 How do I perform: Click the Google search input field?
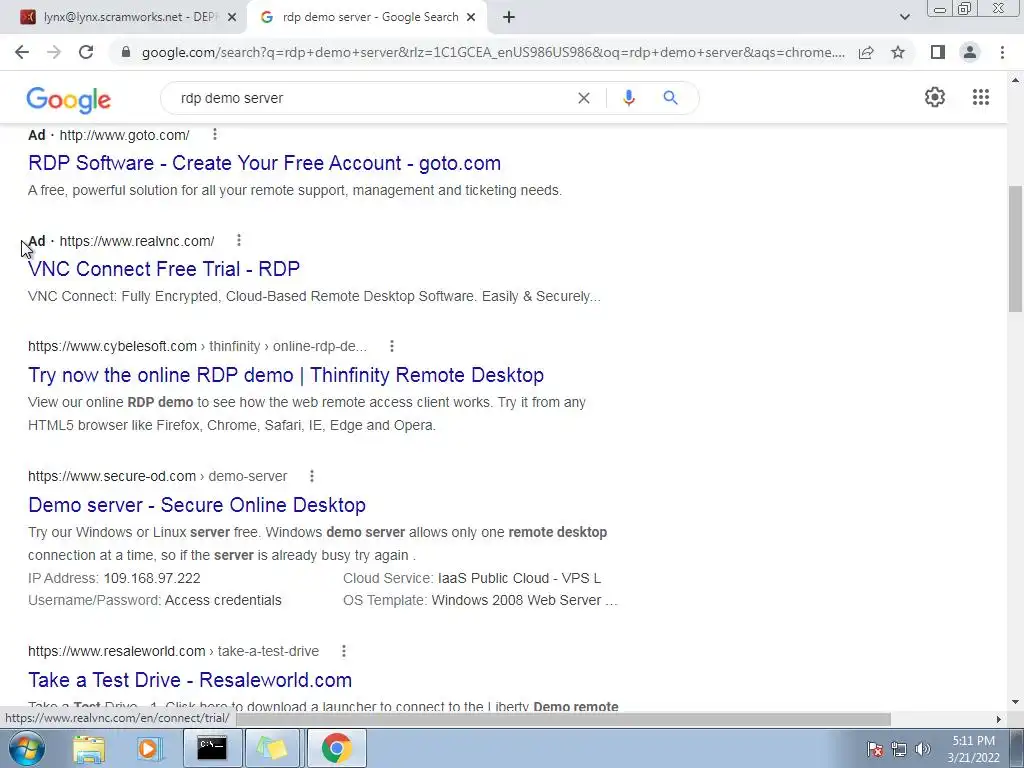372,98
